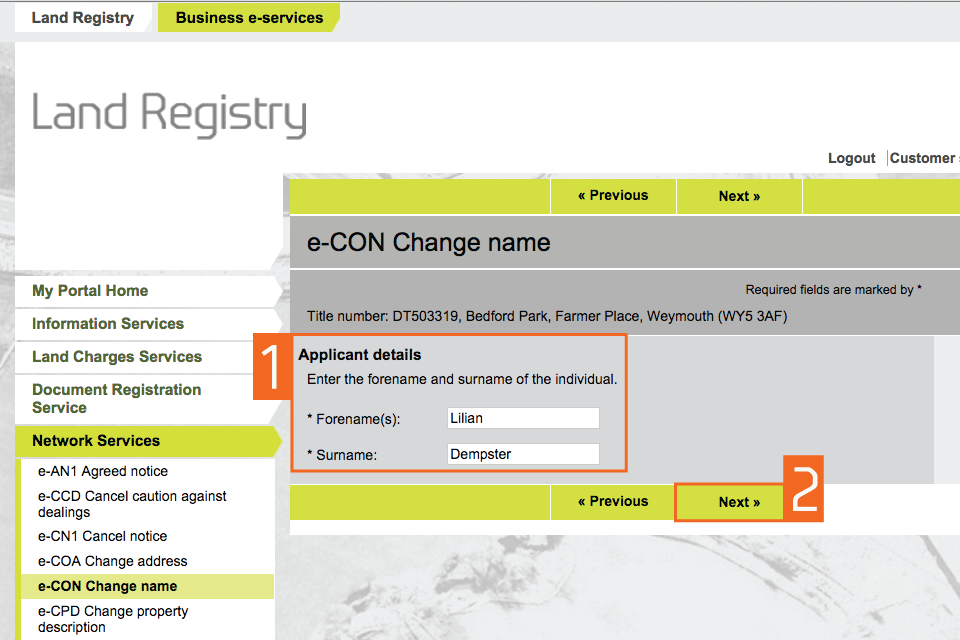Screen dimensions: 960x640
Task: Click the e-CON Change name page heading
Action: (x=429, y=243)
